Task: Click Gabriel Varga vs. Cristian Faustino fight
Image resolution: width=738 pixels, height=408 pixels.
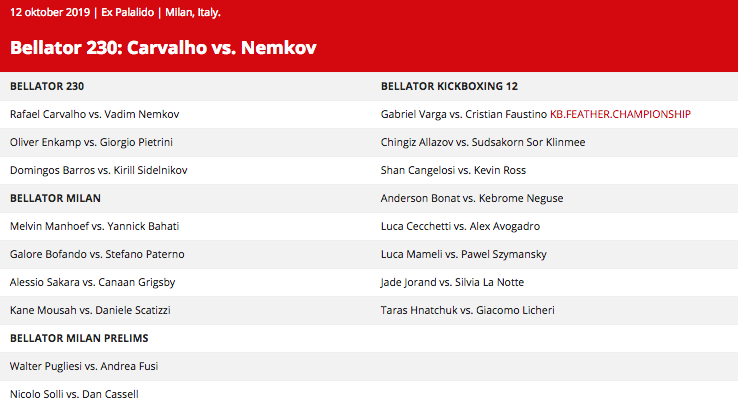Action: pos(463,114)
